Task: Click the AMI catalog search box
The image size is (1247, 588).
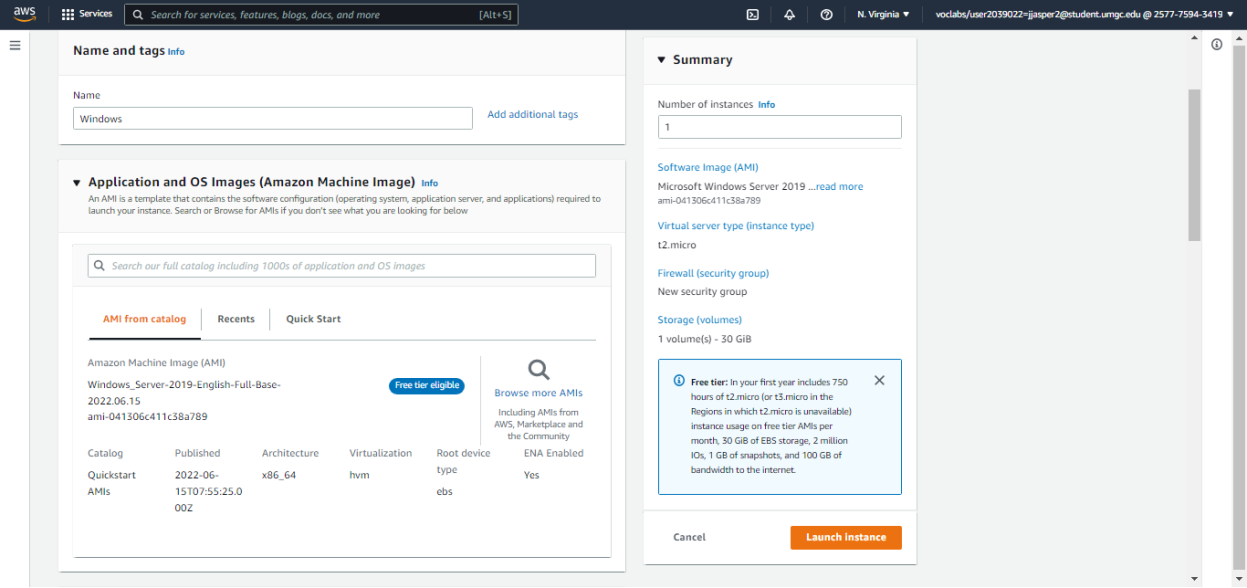Action: pyautogui.click(x=342, y=266)
